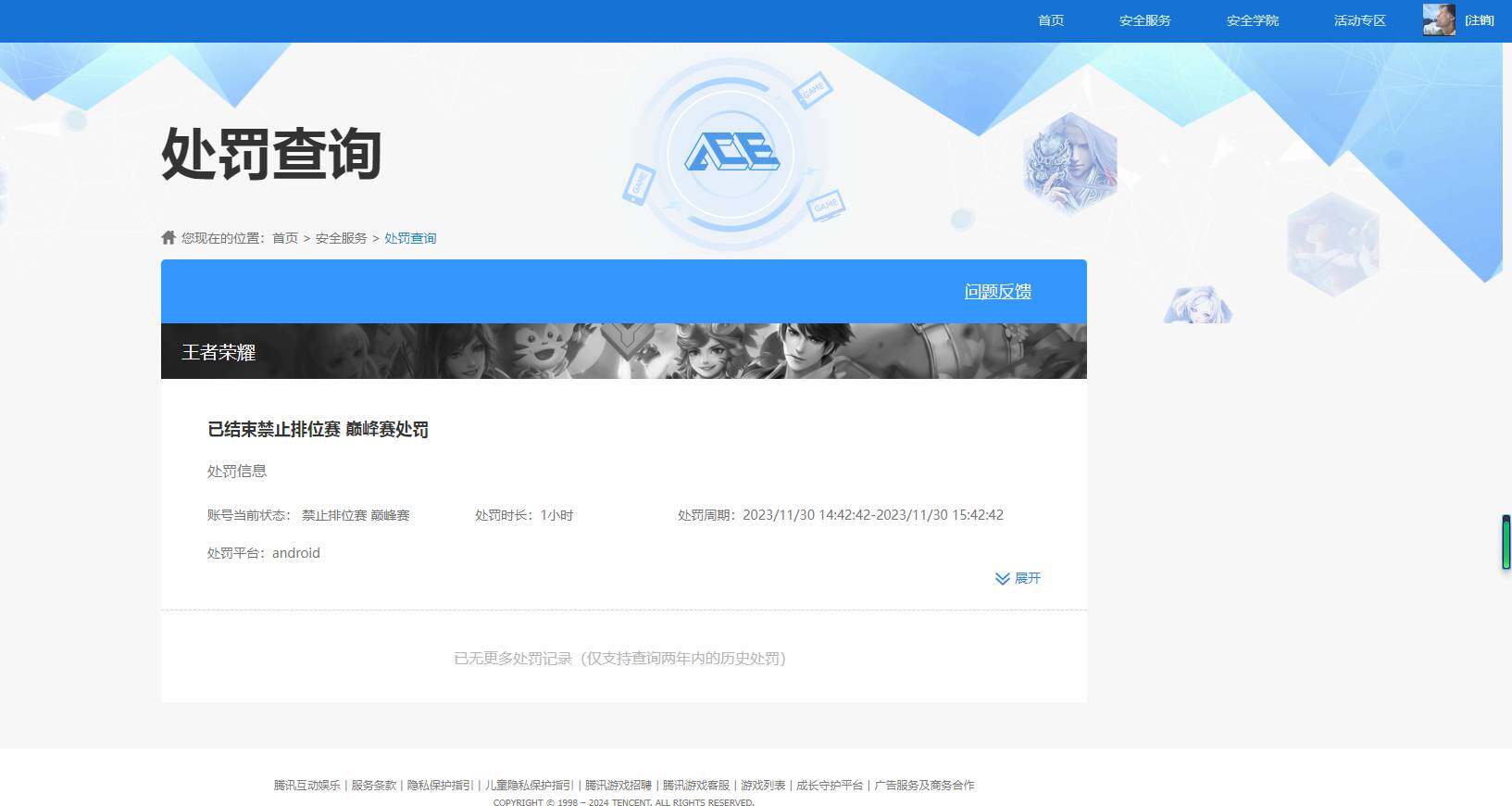Click the 处罚周期 date range text
The height and width of the screenshot is (806, 1512).
841,515
